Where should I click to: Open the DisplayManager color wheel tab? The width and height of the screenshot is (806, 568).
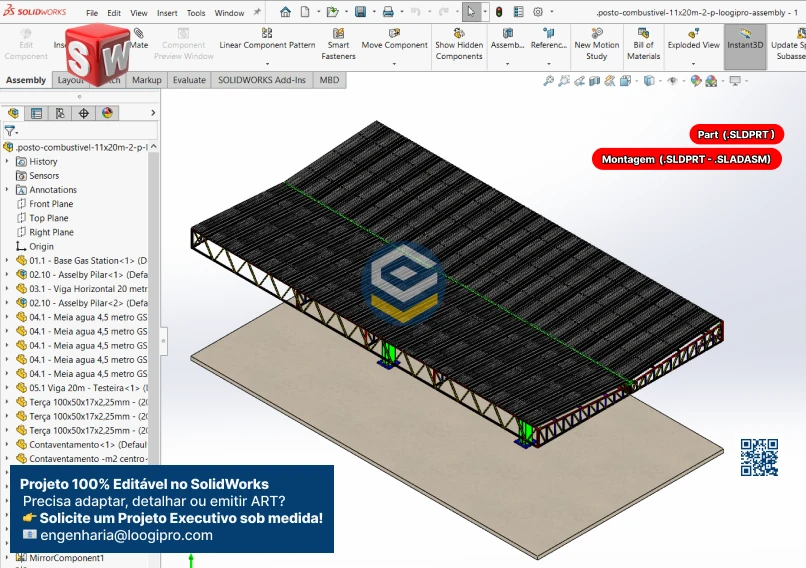coord(107,113)
